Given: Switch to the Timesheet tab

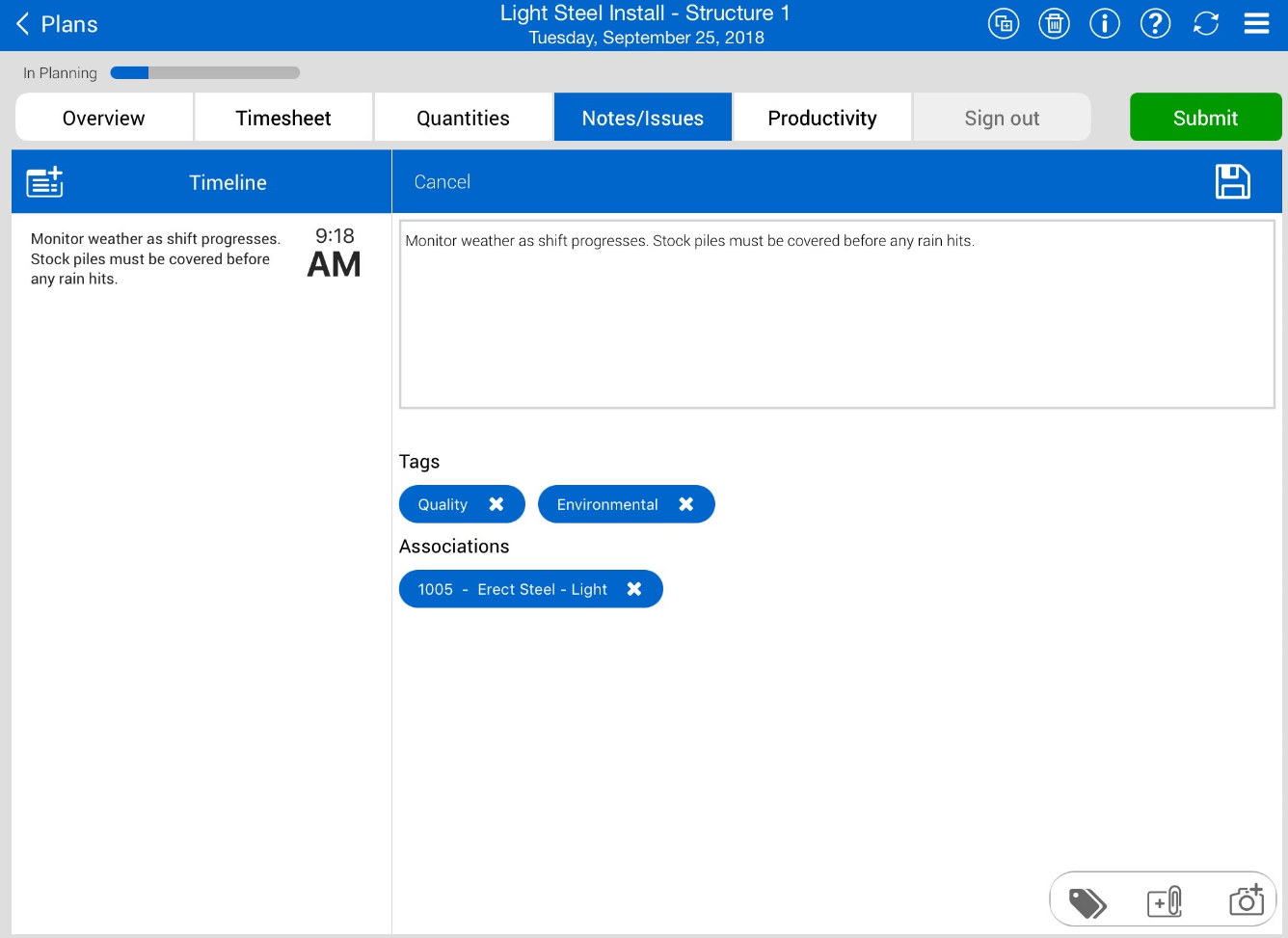Looking at the screenshot, I should pos(283,118).
